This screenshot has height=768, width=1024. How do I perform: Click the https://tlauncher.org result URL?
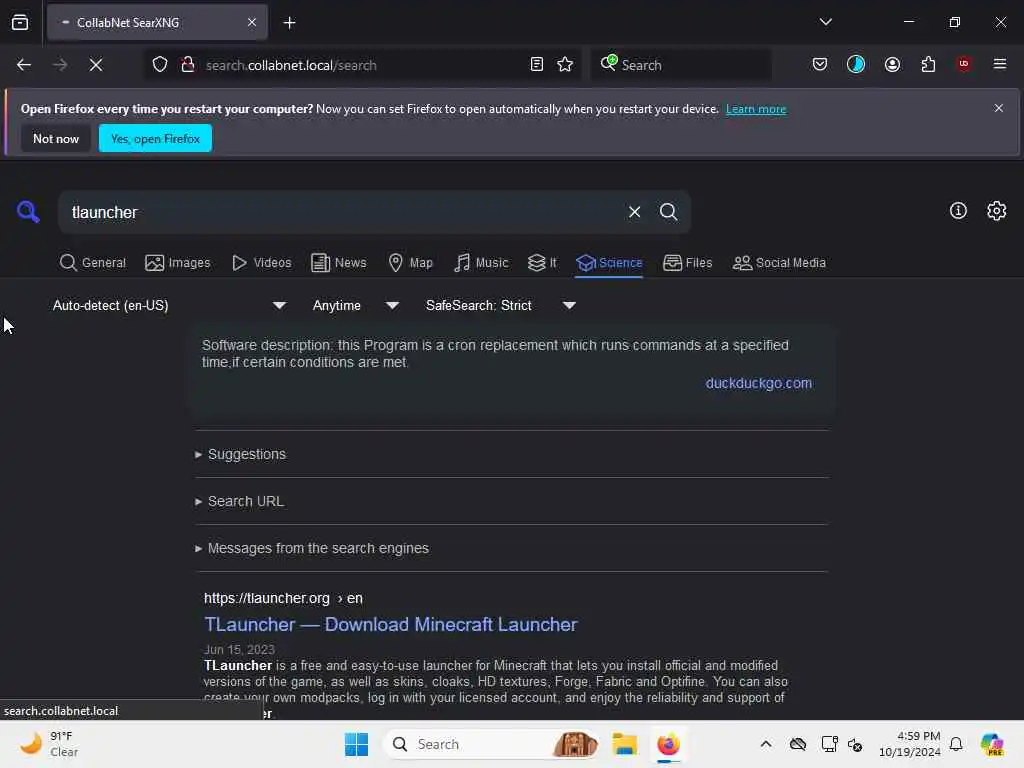pyautogui.click(x=283, y=598)
